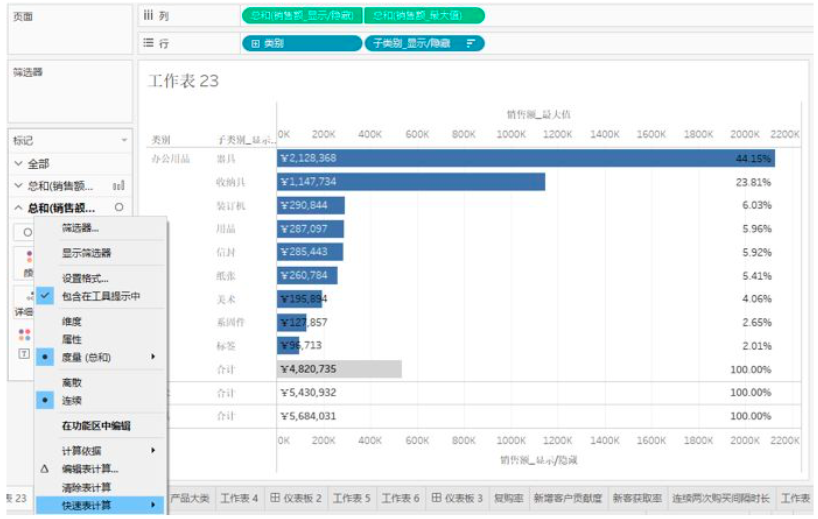
Task: Switch to the 工作表 4 tab
Action: point(239,498)
